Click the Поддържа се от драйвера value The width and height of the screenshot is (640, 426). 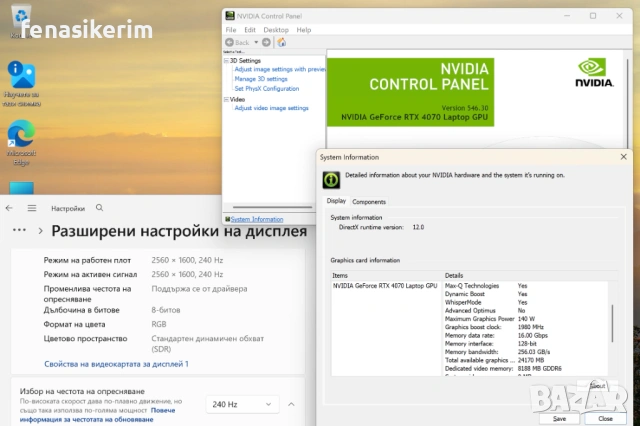[199, 289]
